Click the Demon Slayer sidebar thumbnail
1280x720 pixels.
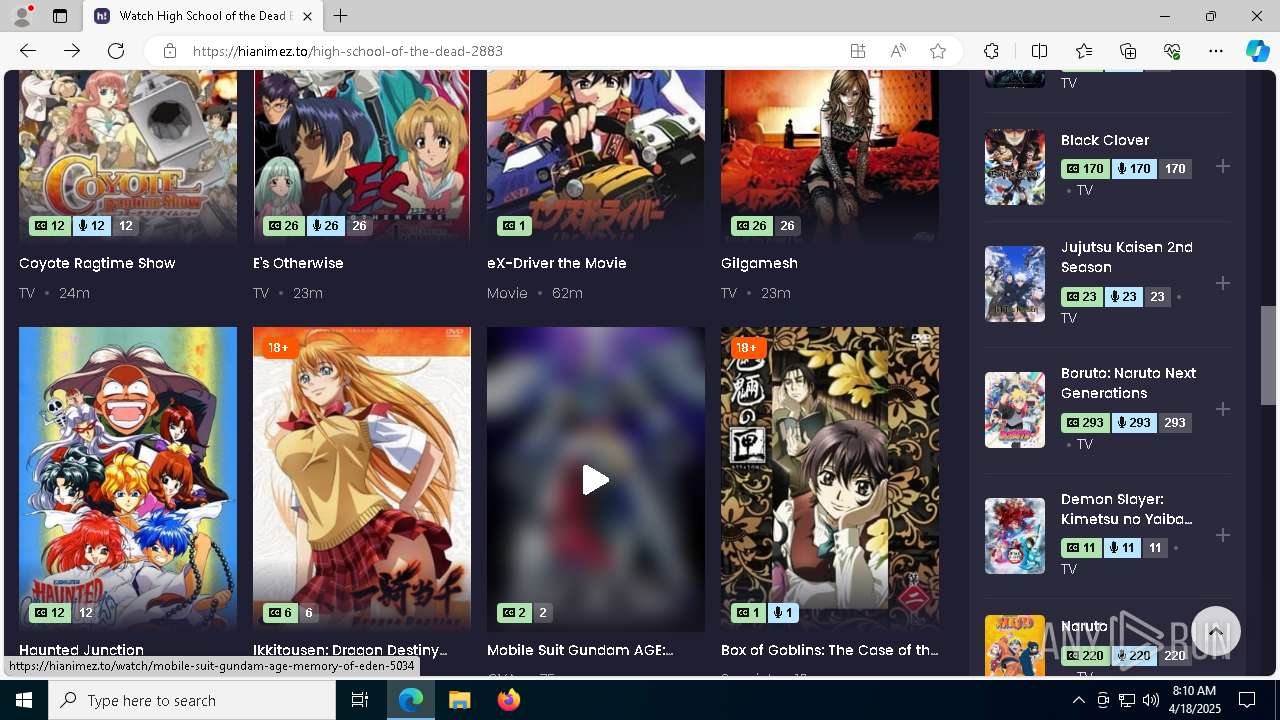click(1015, 536)
